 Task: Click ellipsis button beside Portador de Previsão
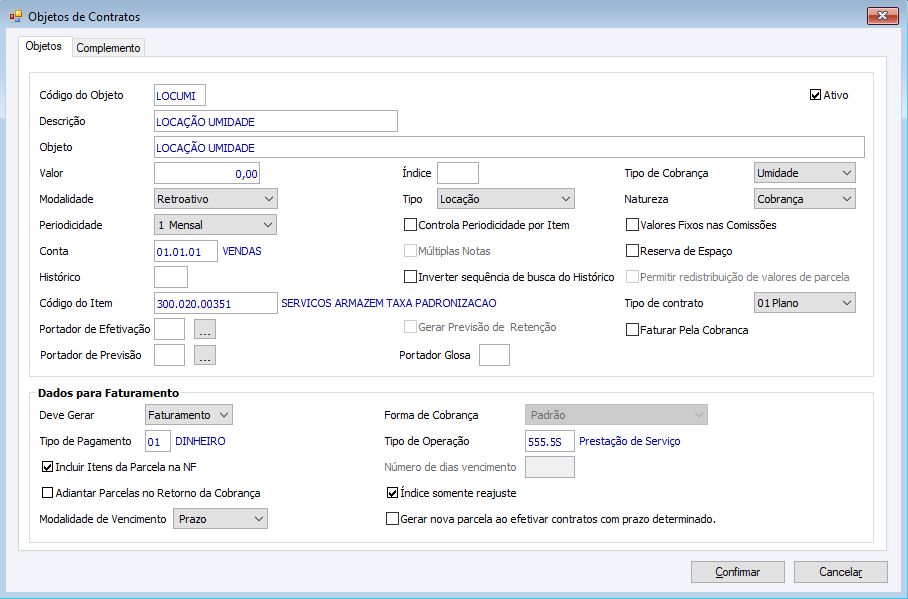[205, 355]
